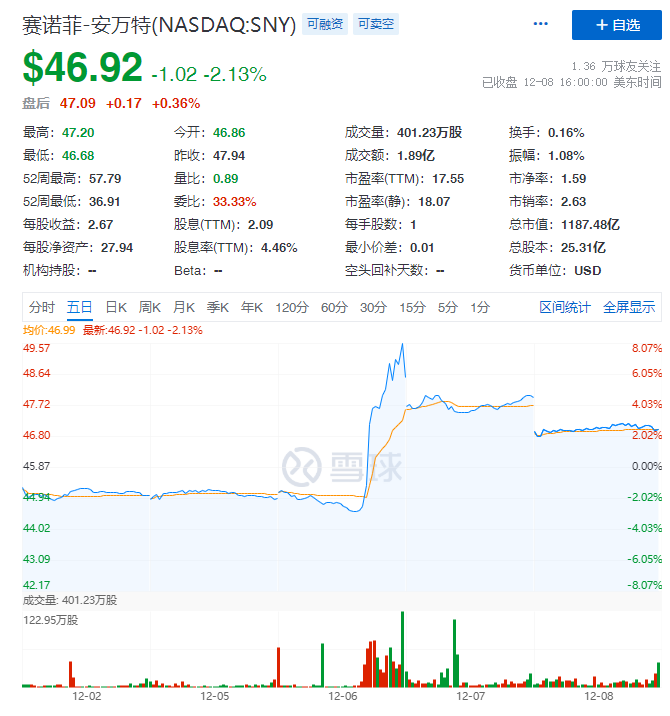Switch to the 日K chart tab
The image size is (670, 716).
coord(116,307)
